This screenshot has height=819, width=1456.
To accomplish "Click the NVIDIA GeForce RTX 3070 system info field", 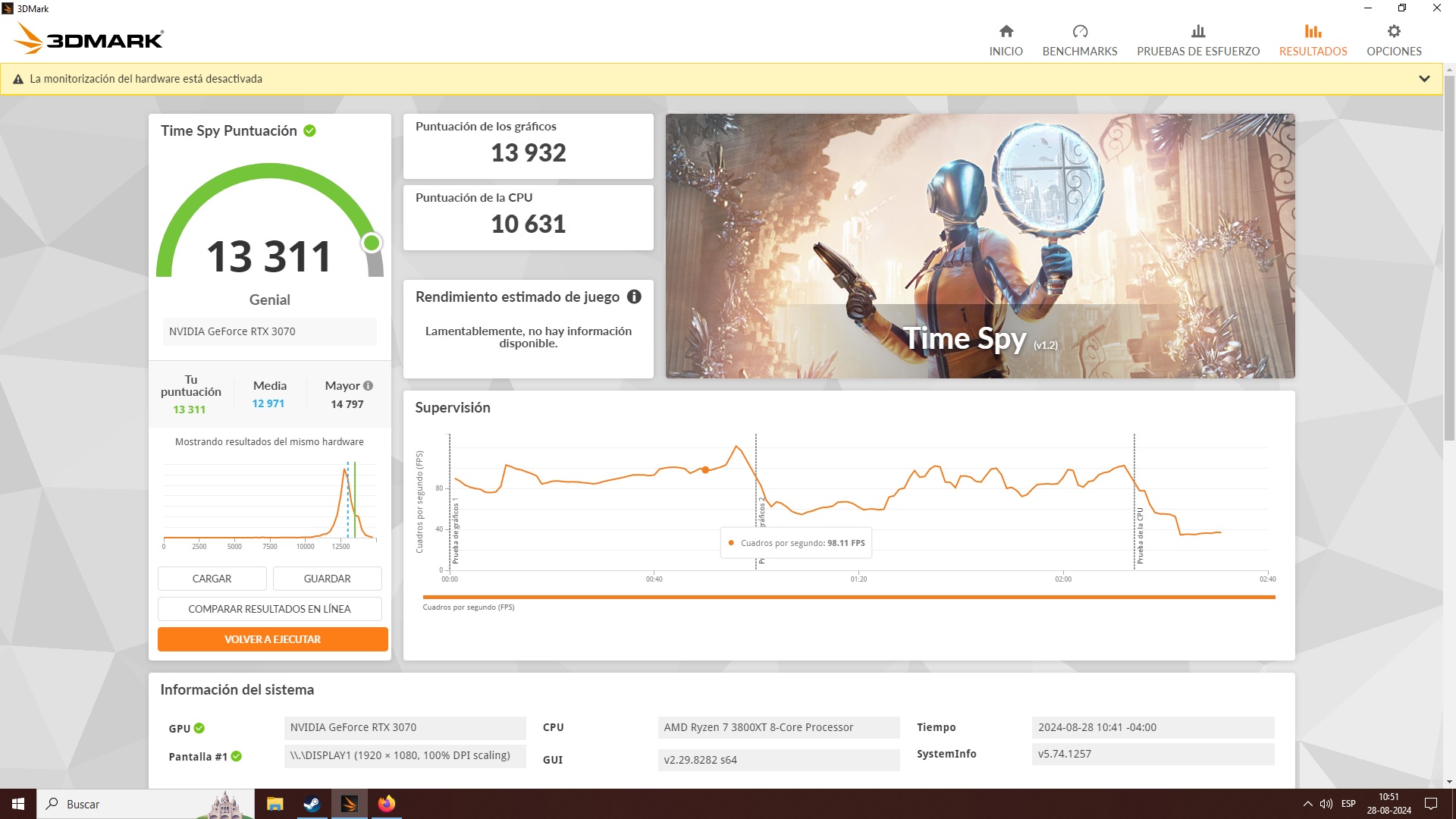I will (405, 727).
